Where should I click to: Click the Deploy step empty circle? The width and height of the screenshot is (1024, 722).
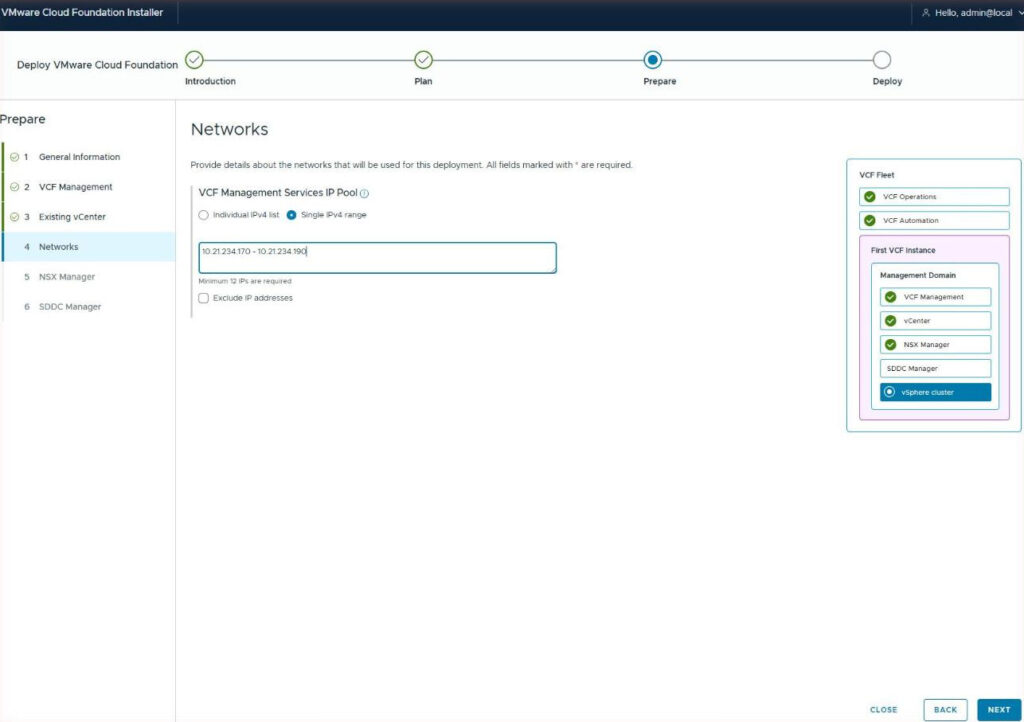click(882, 60)
